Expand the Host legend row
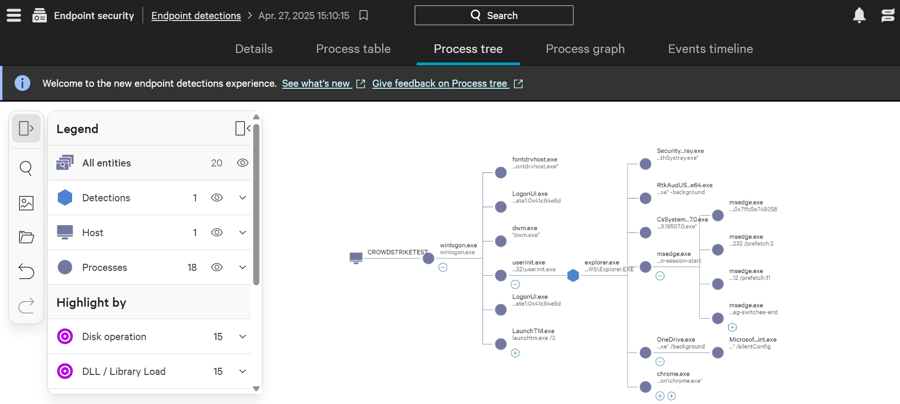This screenshot has height=404, width=900. click(242, 232)
